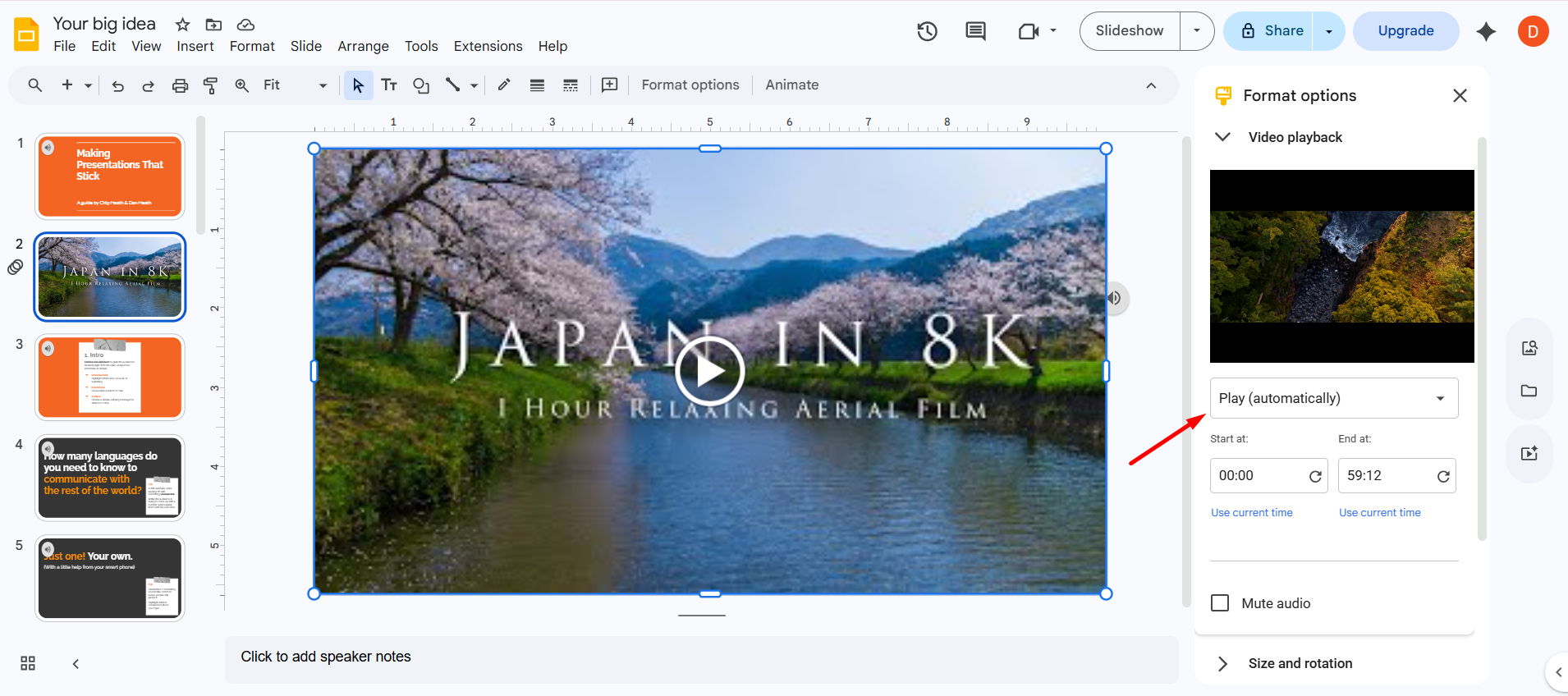1568x696 pixels.
Task: Close the Format options panel
Action: (x=1460, y=96)
